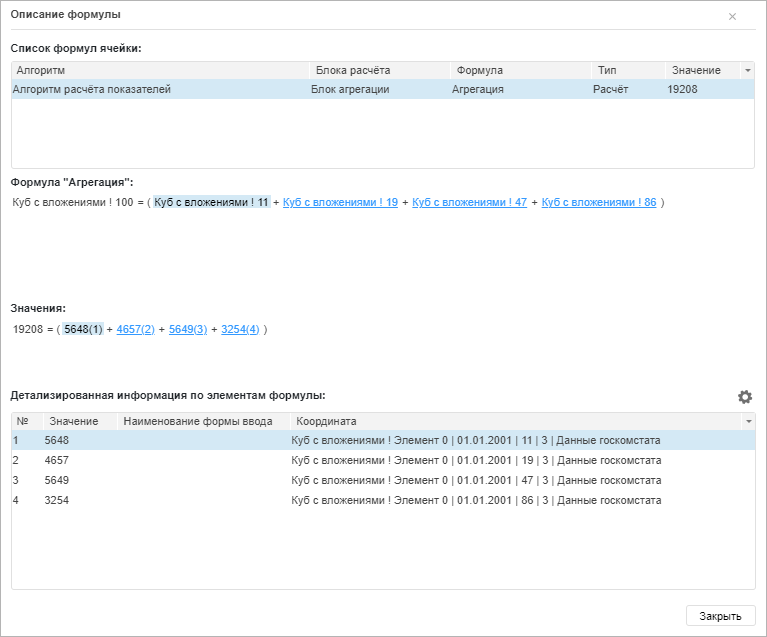Click Наименование формы ввода column header
This screenshot has height=637, width=767.
click(x=202, y=422)
